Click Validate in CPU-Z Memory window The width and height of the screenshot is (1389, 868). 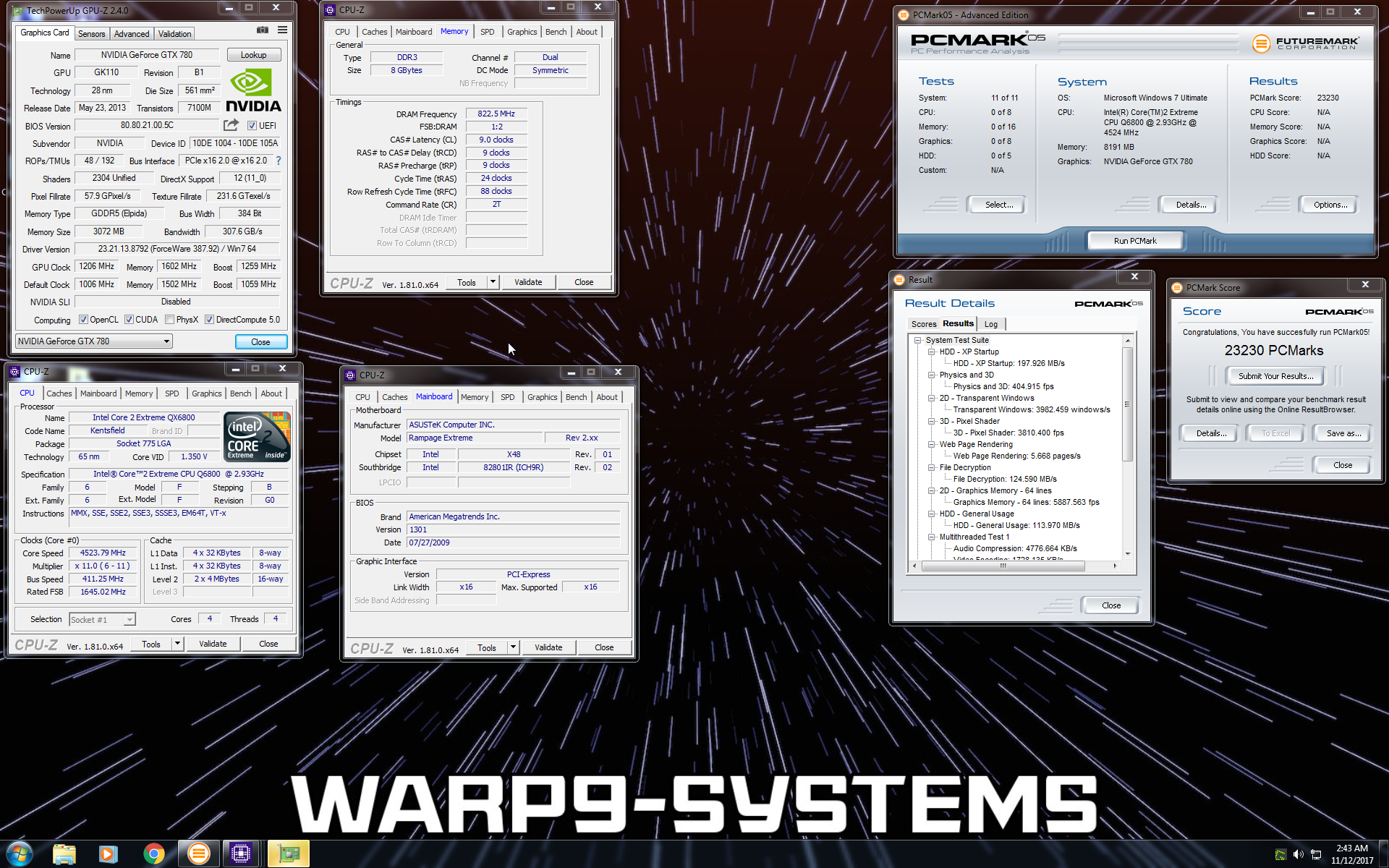528,282
